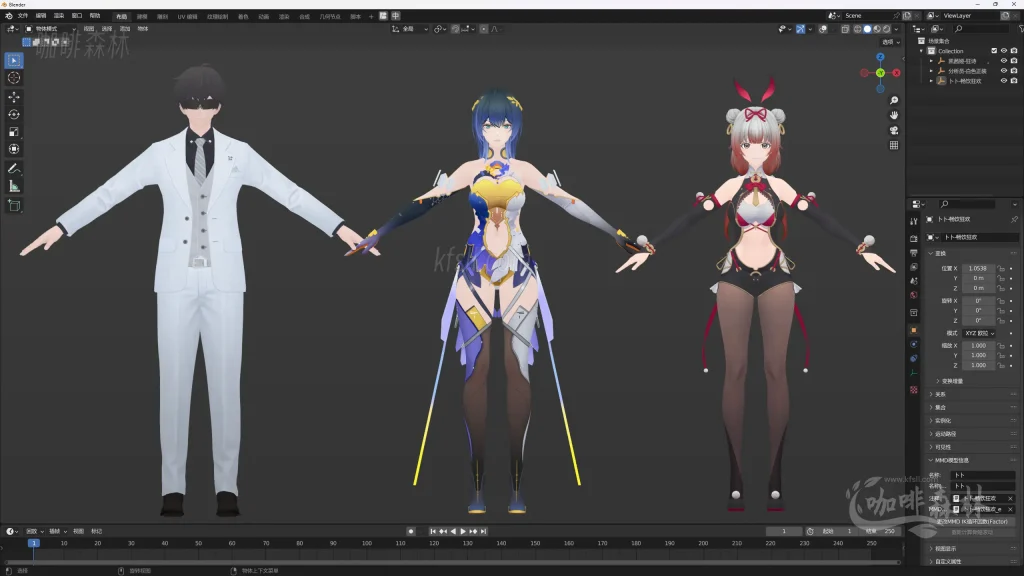
Task: Open viewport shading options dropdown arrow
Action: pos(896,29)
